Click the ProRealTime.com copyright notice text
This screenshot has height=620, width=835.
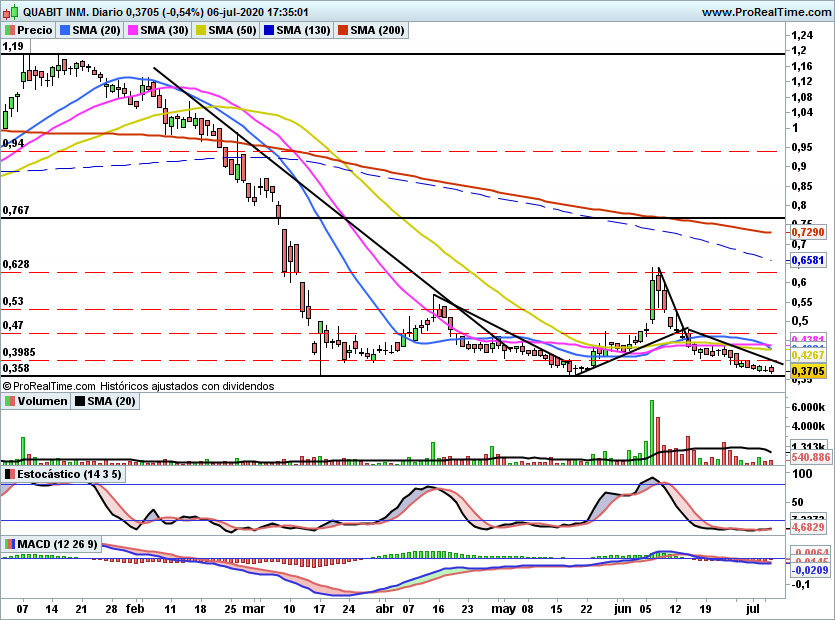[138, 386]
